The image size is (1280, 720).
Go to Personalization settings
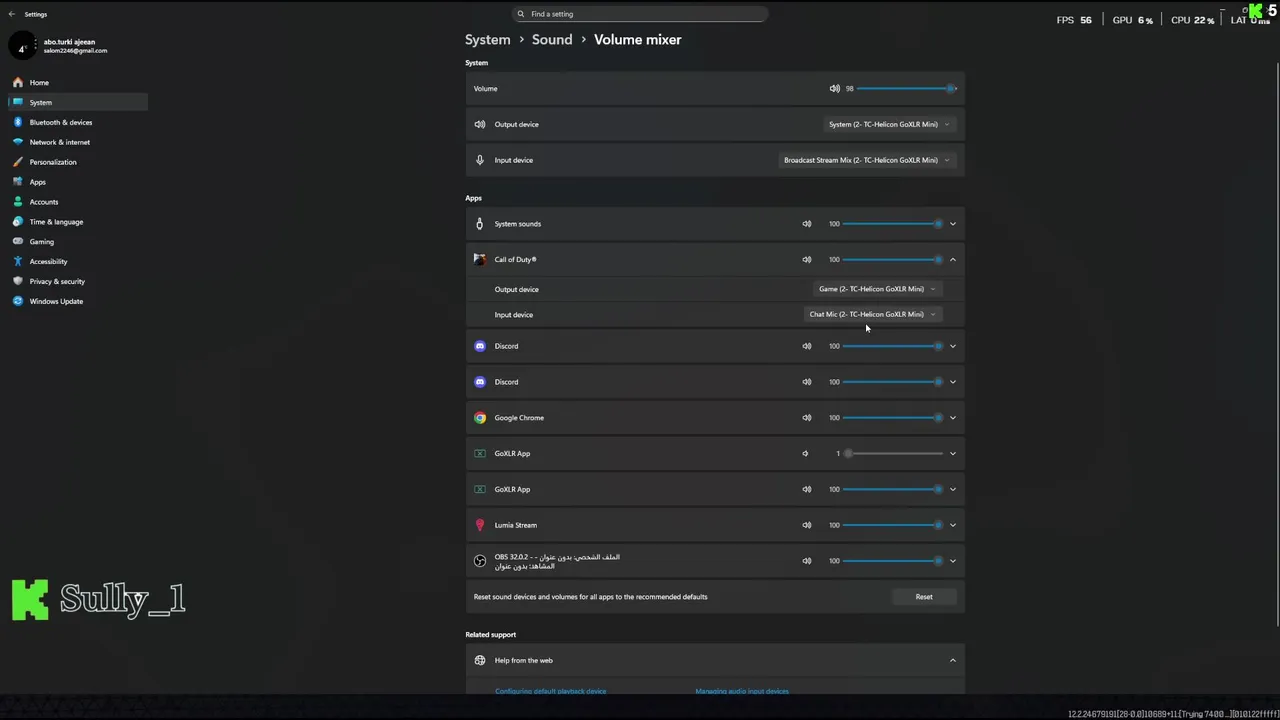coord(52,162)
